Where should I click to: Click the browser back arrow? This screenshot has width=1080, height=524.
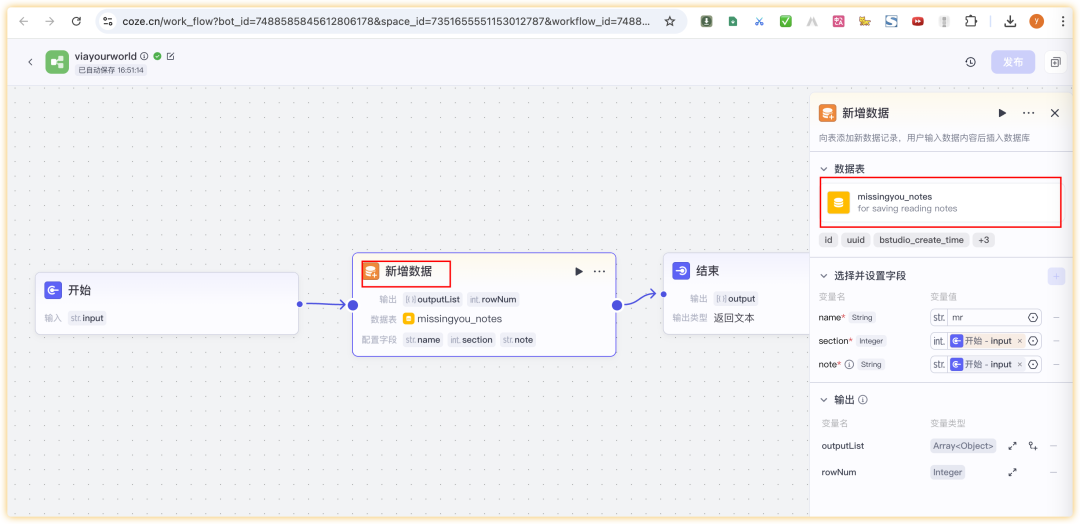24,21
